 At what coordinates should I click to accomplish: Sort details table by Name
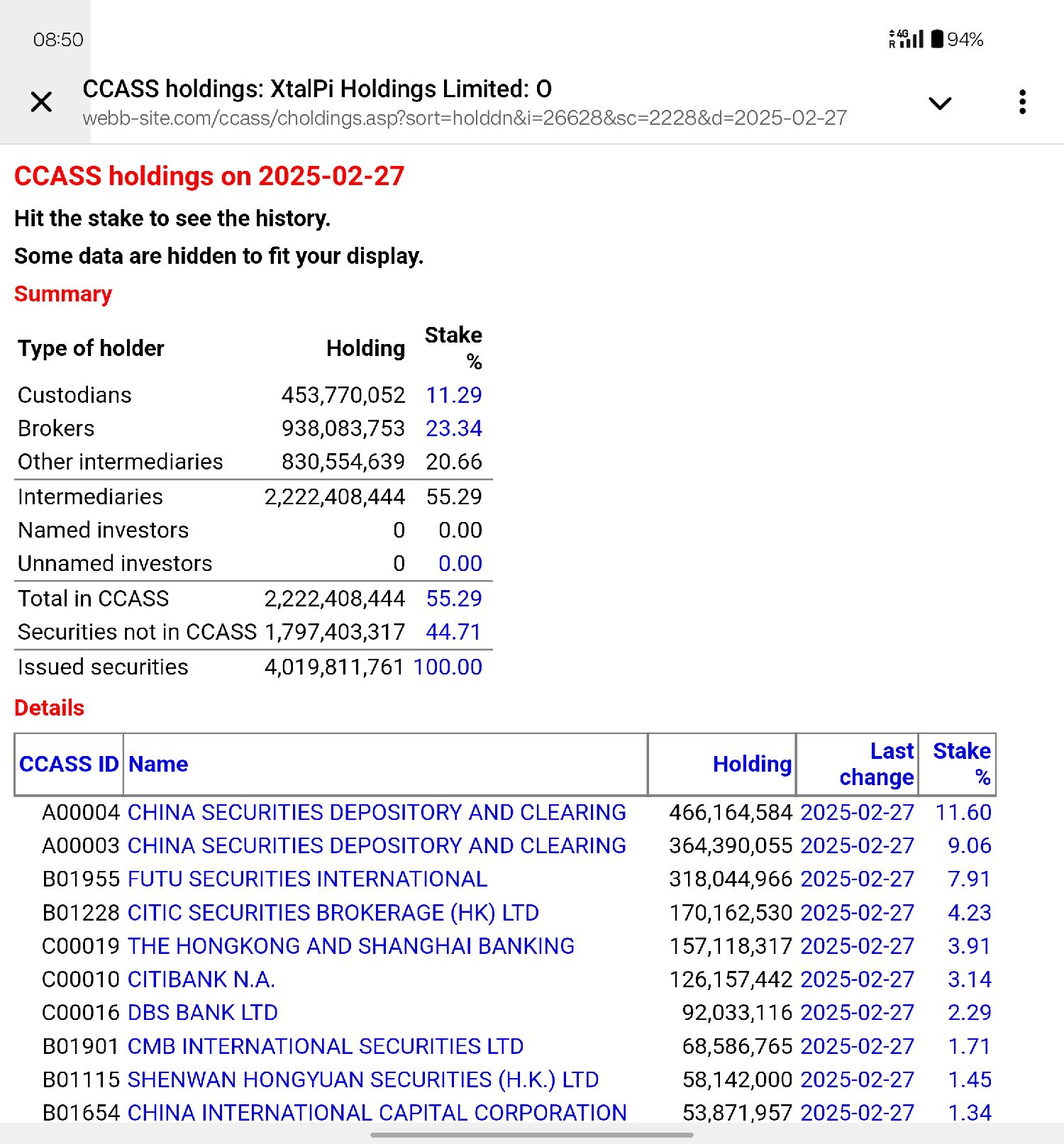(x=158, y=764)
